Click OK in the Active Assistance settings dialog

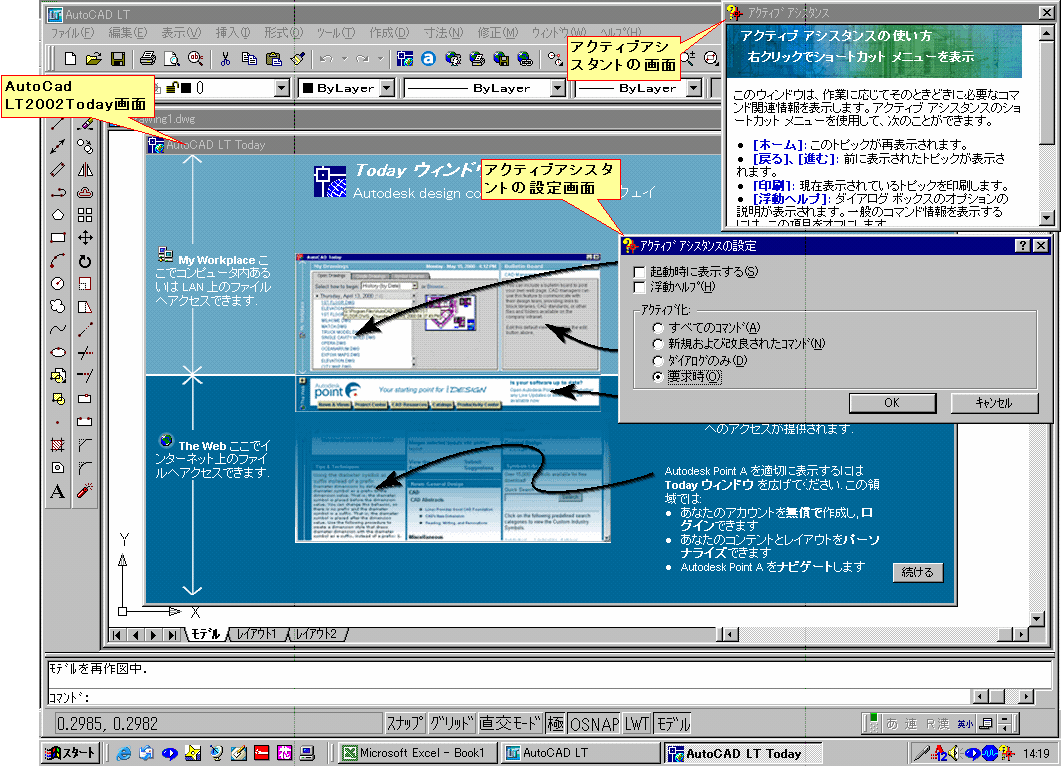892,403
